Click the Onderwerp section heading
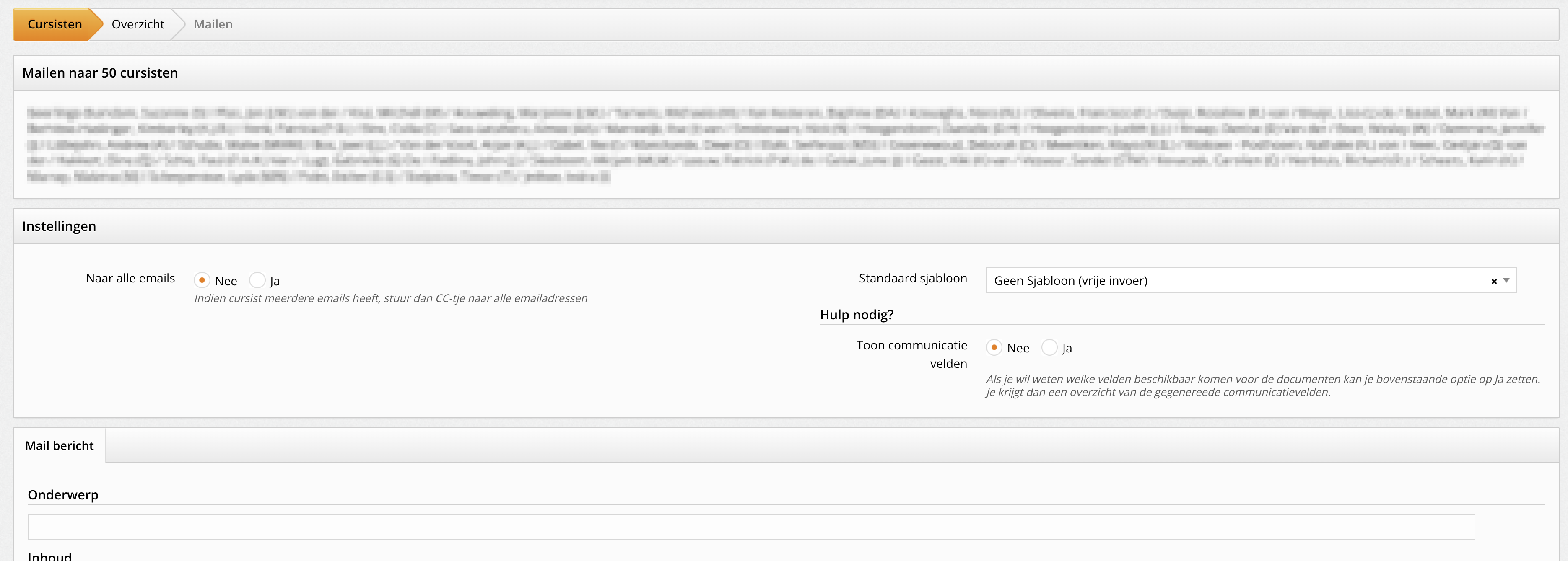 [63, 495]
